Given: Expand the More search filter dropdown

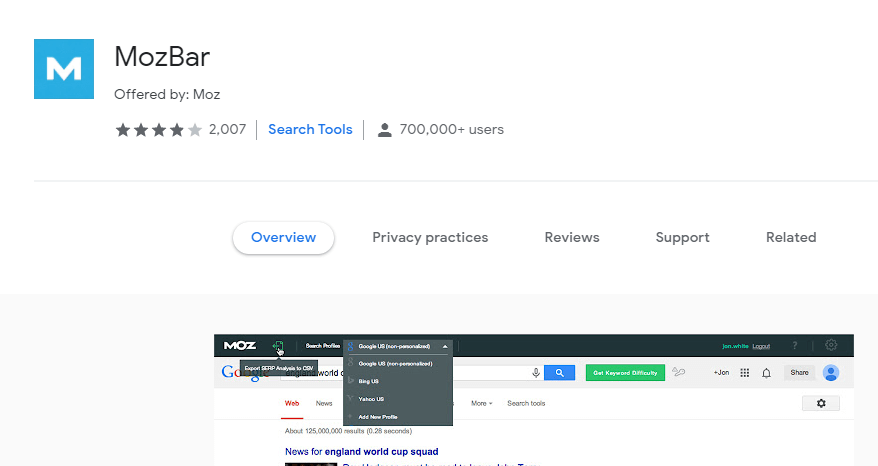Looking at the screenshot, I should tap(482, 403).
